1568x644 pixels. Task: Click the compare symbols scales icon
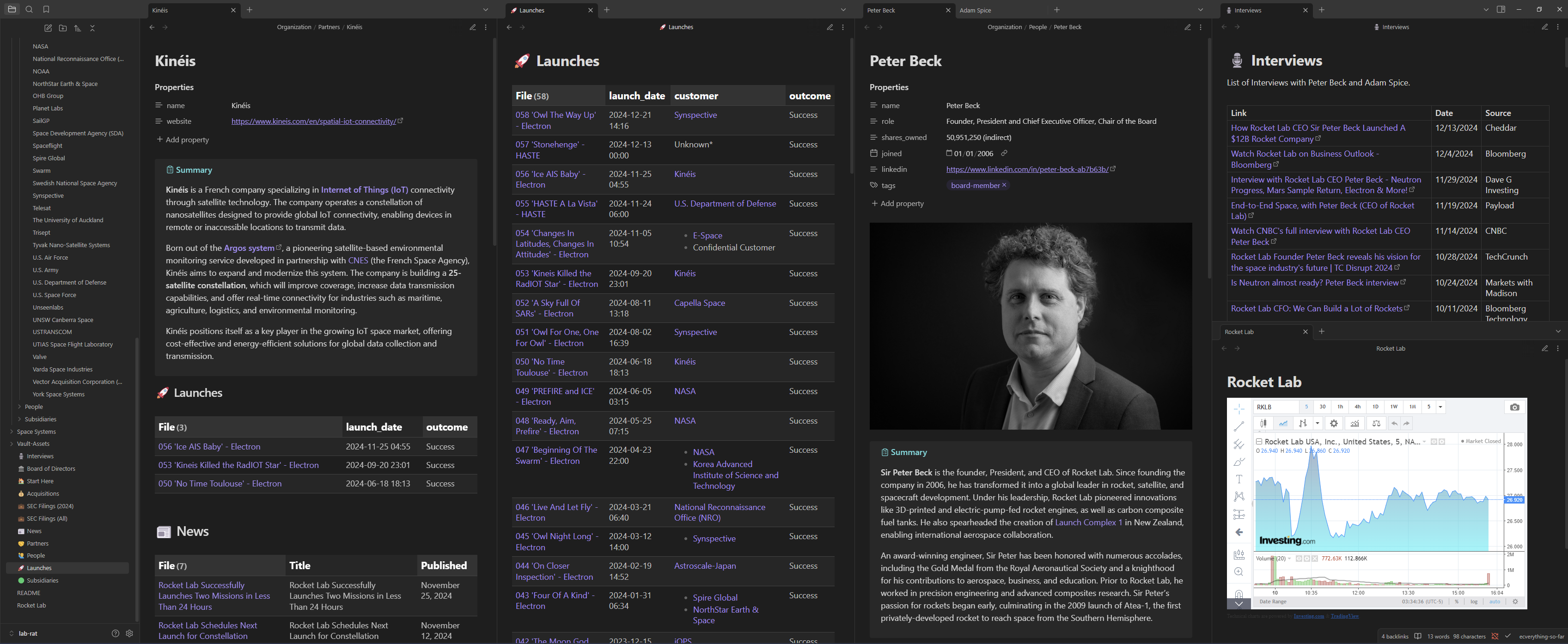(1376, 424)
